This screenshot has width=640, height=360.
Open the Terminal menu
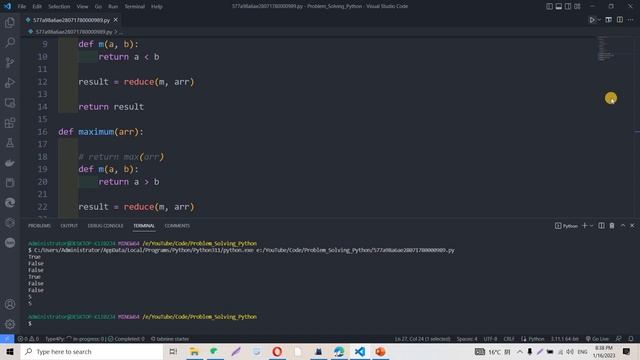tap(134, 7)
